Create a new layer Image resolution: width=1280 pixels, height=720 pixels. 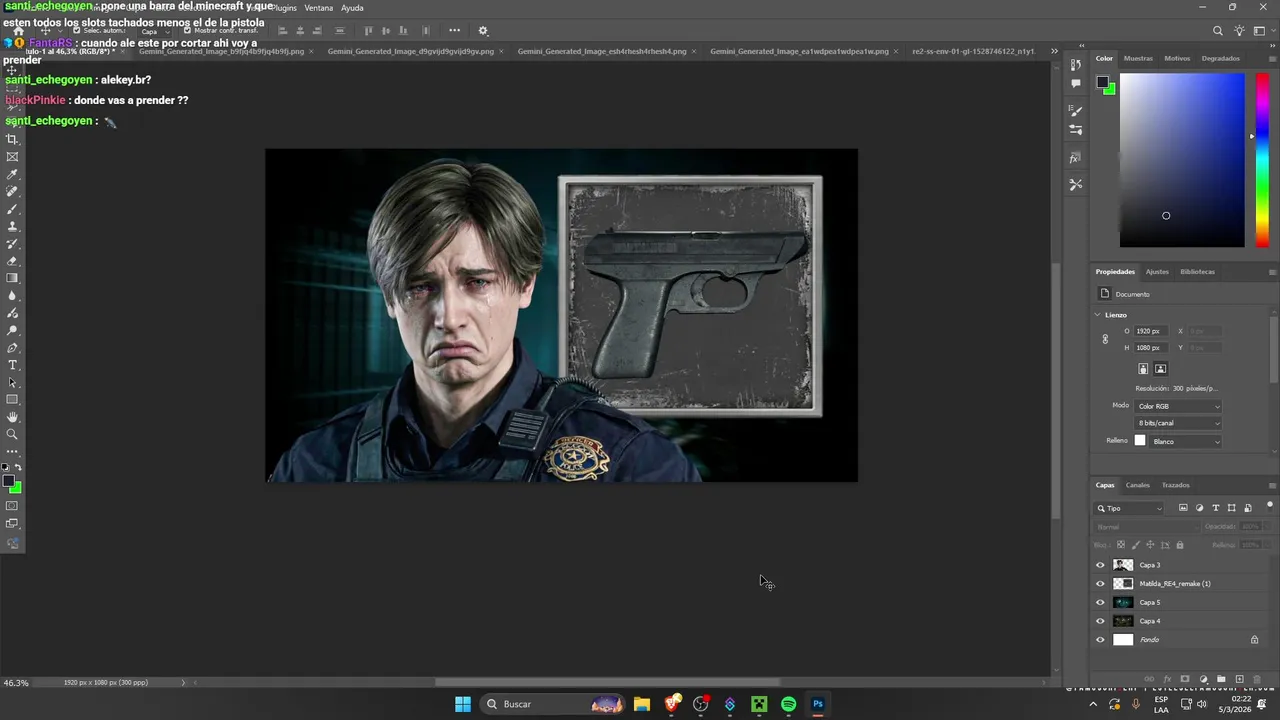1240,679
